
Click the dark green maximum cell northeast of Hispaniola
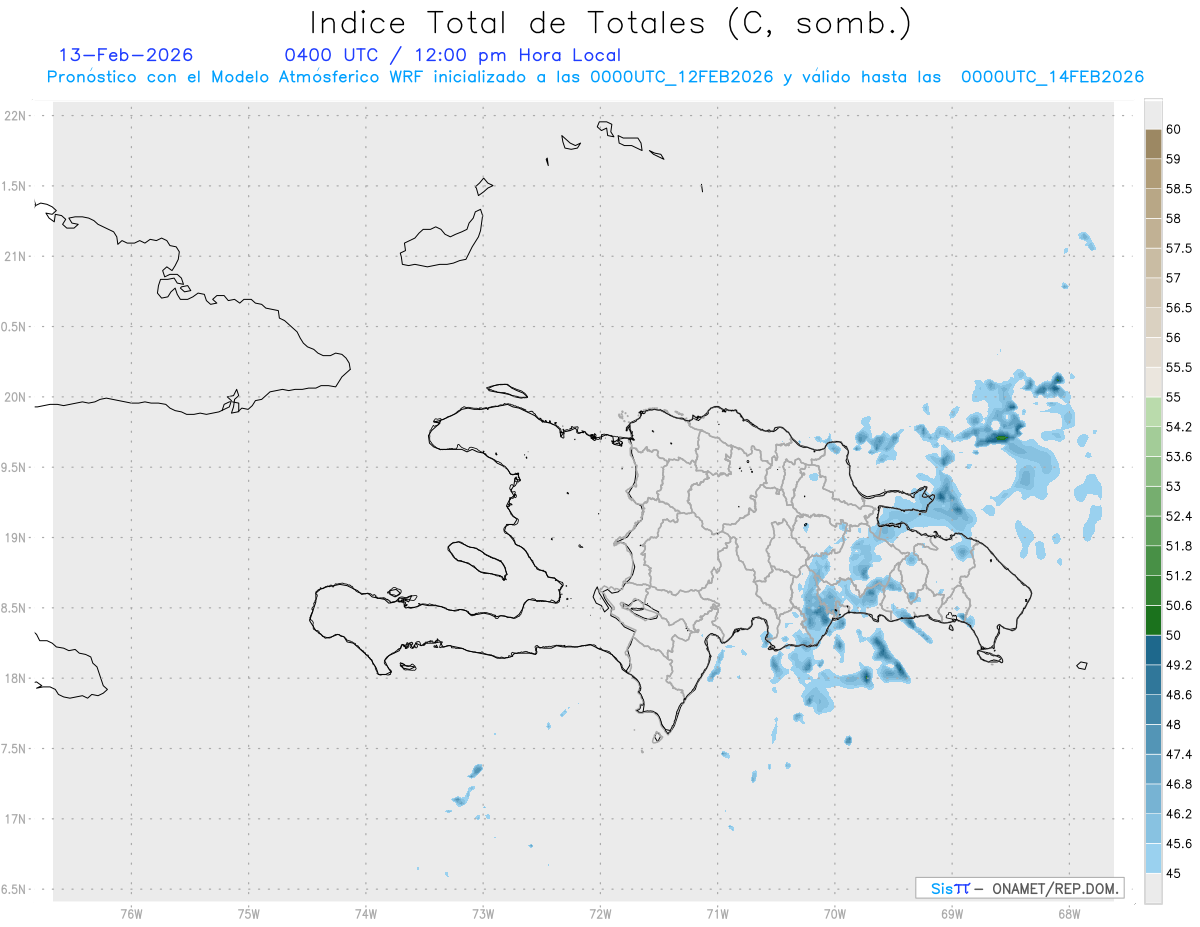coord(1000,437)
